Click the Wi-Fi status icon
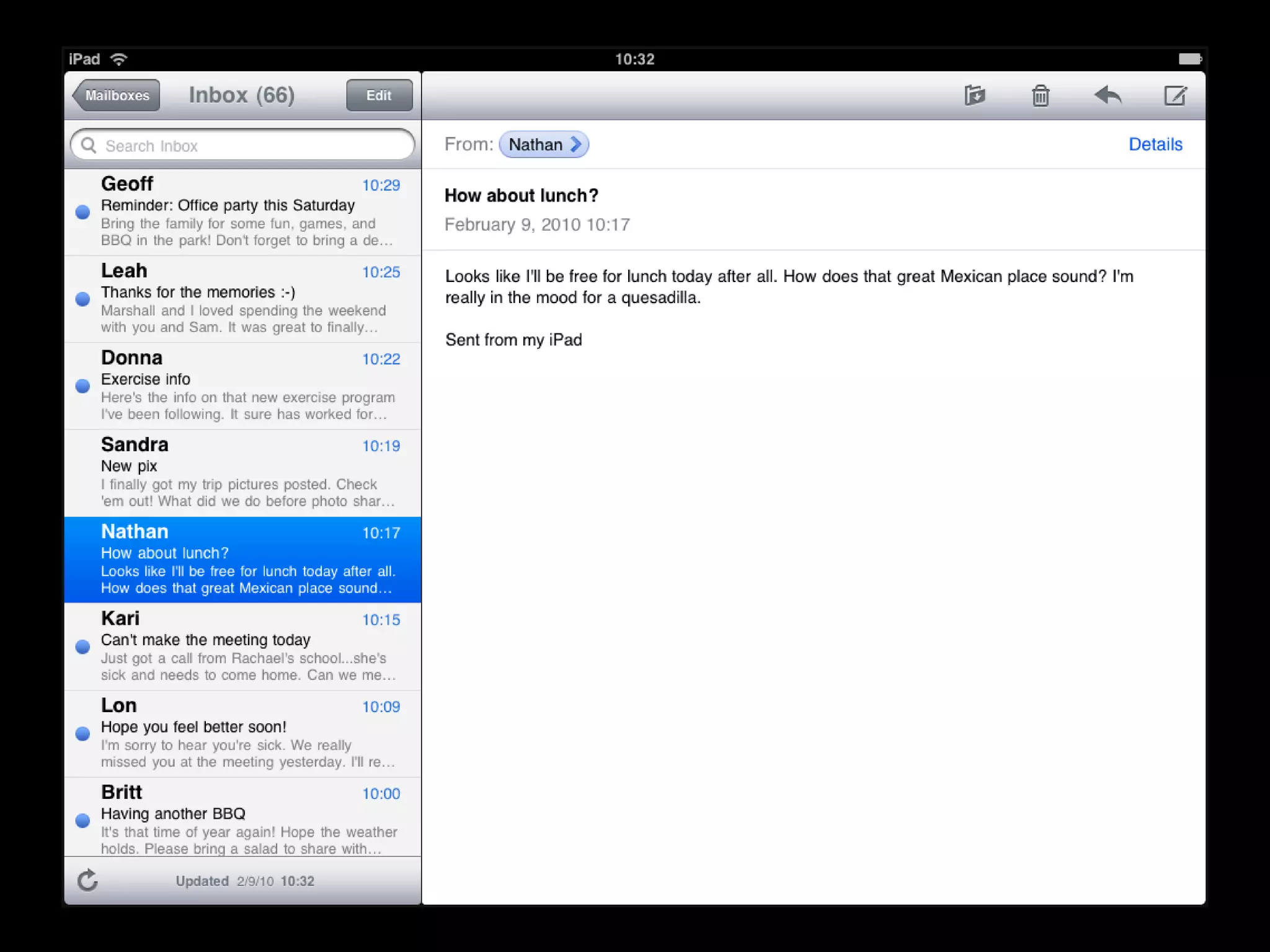Image resolution: width=1270 pixels, height=952 pixels. click(118, 59)
